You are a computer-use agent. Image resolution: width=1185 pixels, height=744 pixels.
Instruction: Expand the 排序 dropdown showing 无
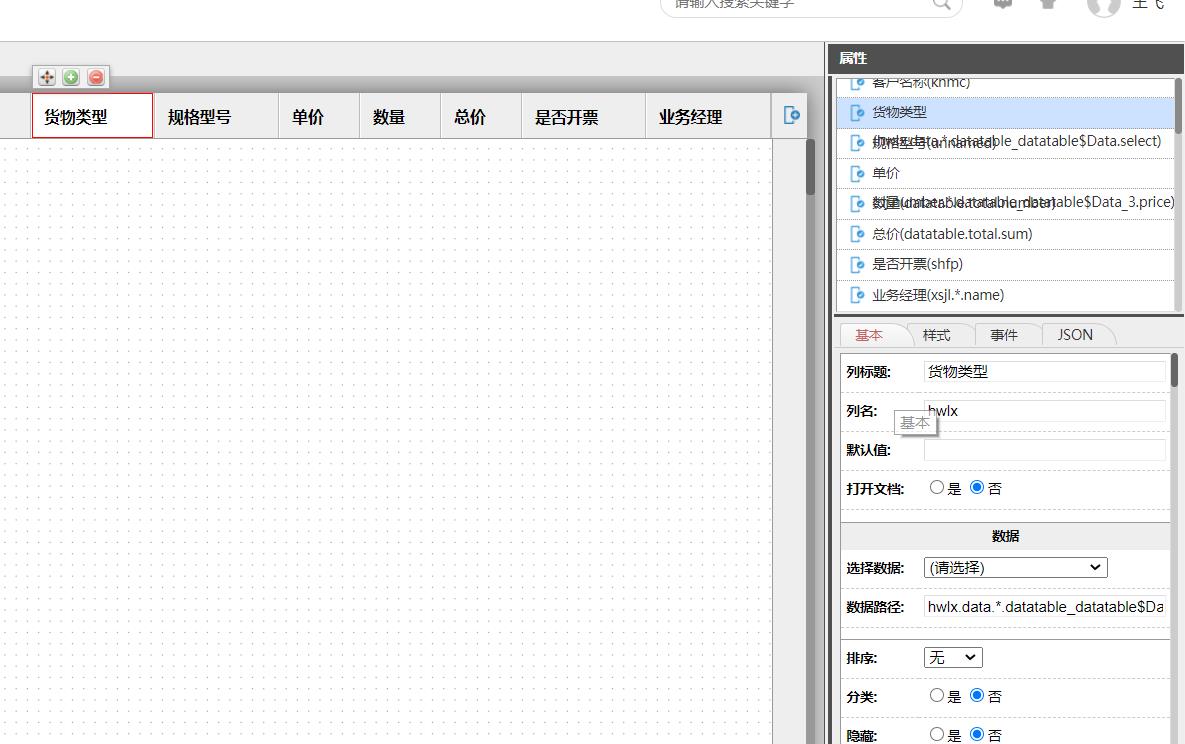tap(953, 657)
